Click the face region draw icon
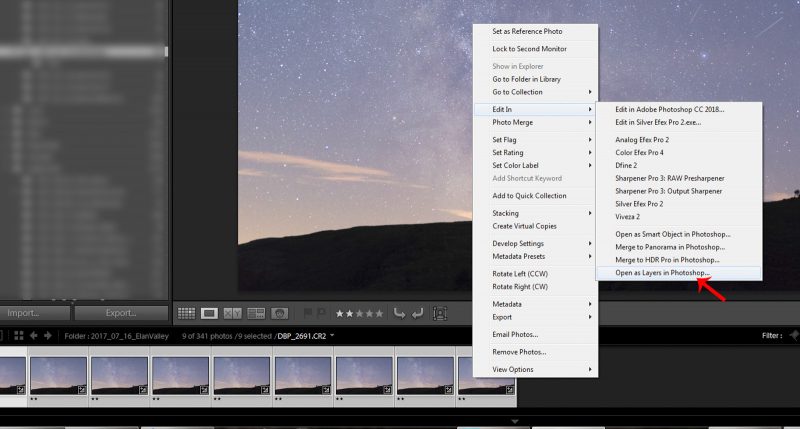The width and height of the screenshot is (800, 429). (440, 313)
